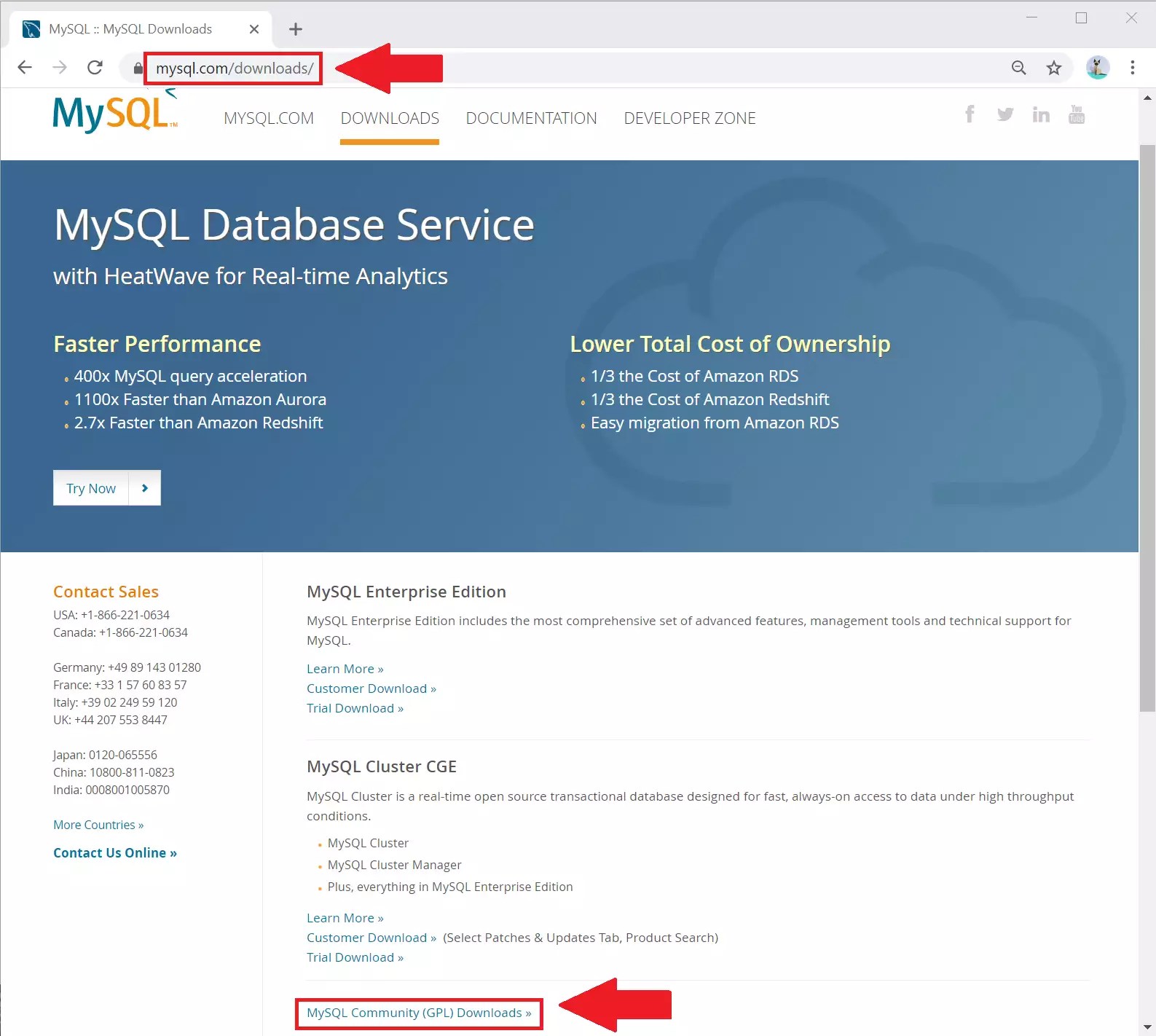Open Cluster CGE Customer Download link
This screenshot has width=1156, height=1036.
click(x=371, y=938)
